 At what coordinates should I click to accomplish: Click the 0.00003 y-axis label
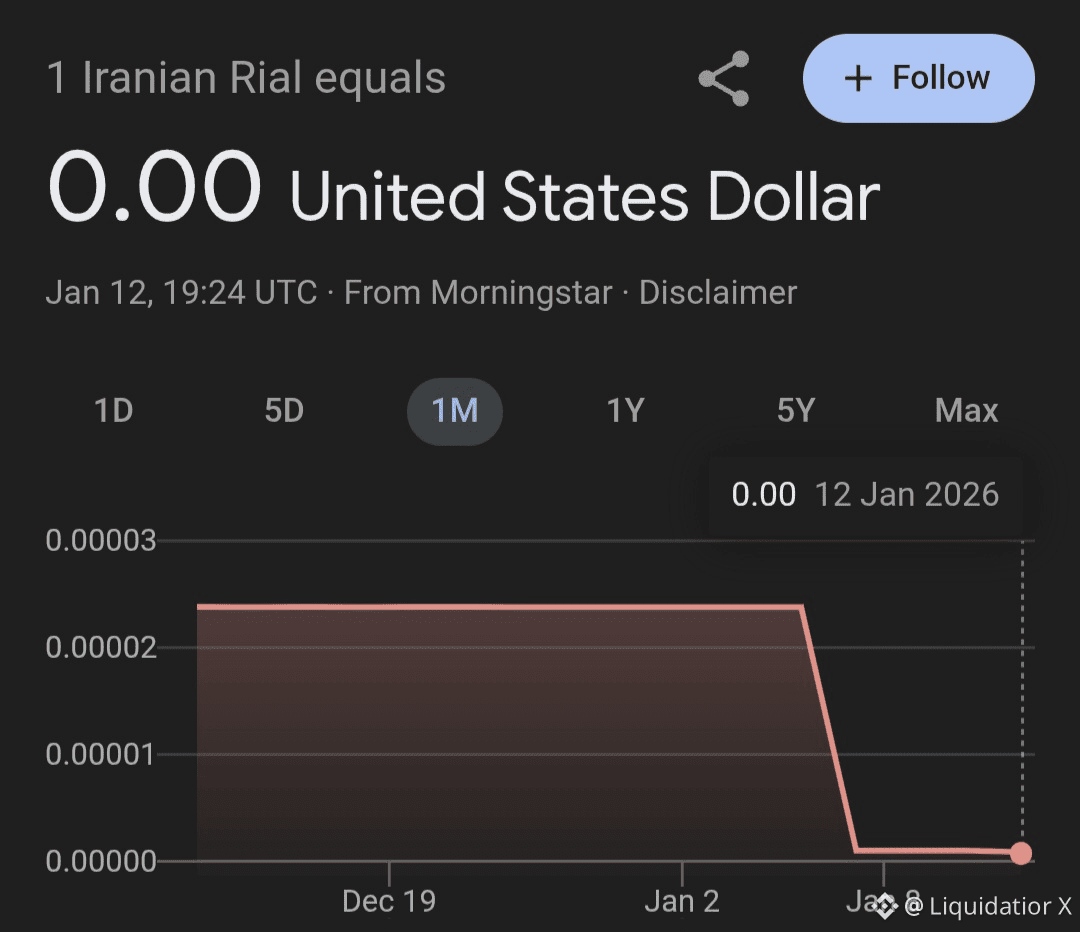[x=101, y=541]
